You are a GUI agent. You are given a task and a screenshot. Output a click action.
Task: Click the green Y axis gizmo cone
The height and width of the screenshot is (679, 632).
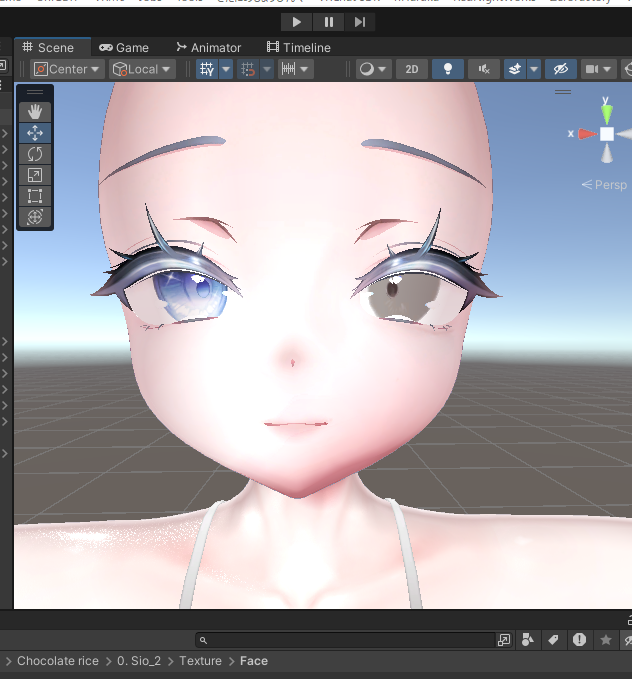pos(607,114)
